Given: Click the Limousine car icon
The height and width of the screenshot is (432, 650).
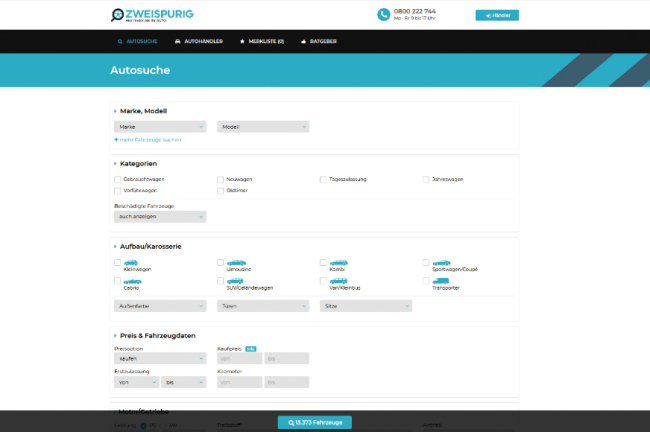Looking at the screenshot, I should click(x=236, y=262).
